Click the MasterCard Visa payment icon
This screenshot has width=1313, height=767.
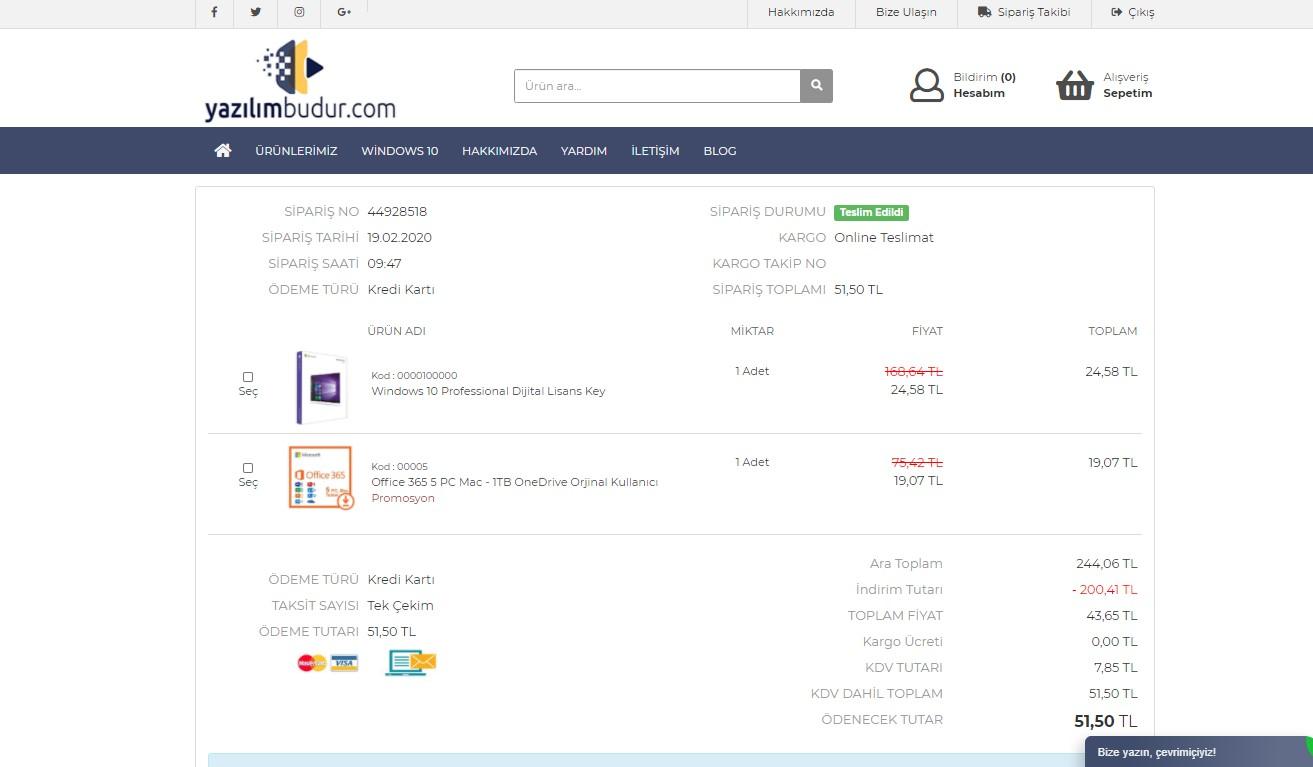(x=328, y=662)
